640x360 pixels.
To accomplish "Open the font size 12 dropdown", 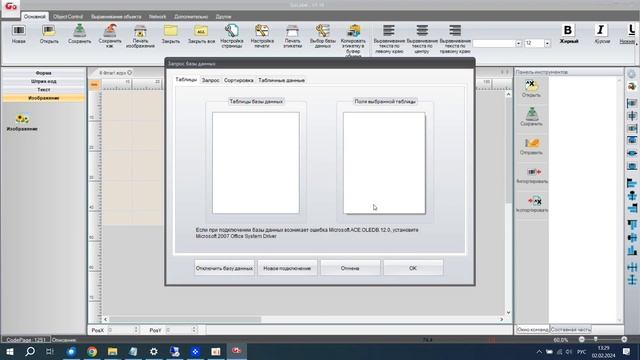I will (x=547, y=43).
